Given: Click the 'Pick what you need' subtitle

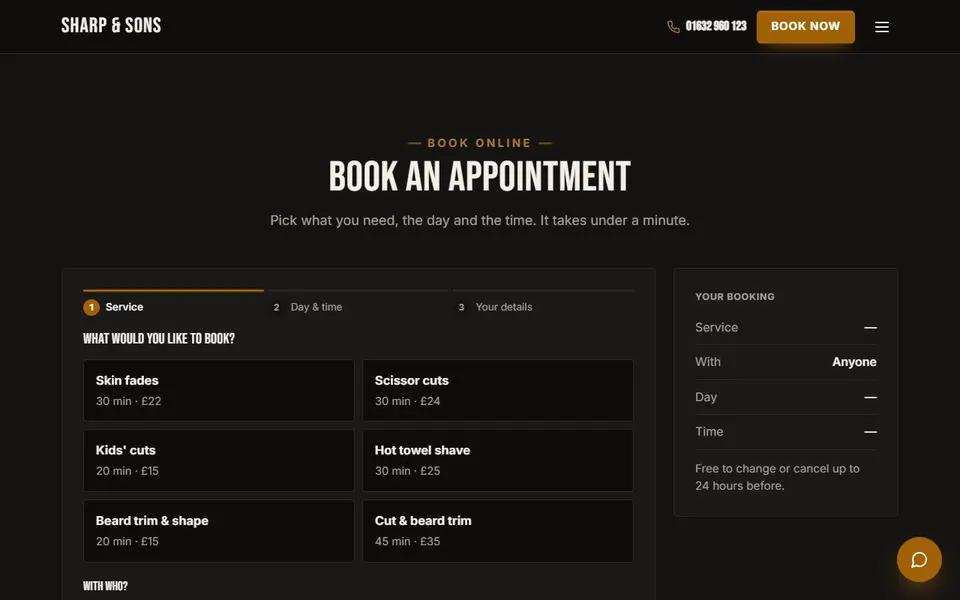Looking at the screenshot, I should pyautogui.click(x=479, y=220).
